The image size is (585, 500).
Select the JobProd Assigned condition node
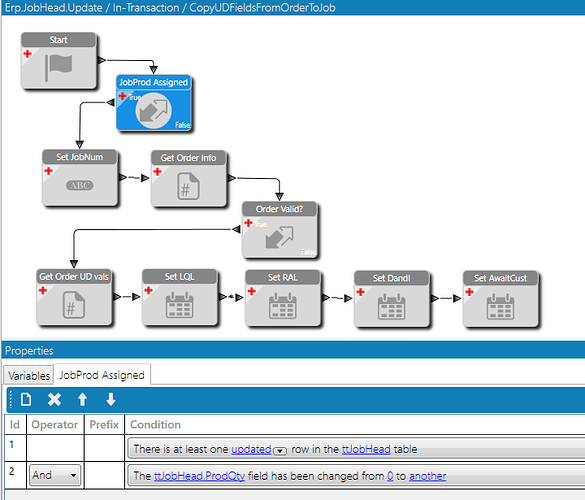point(154,103)
